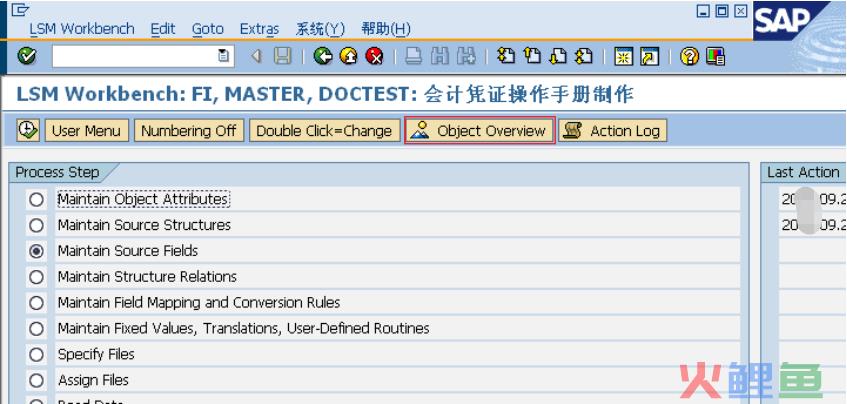Open the window menu icon at top-left

coord(21,10)
